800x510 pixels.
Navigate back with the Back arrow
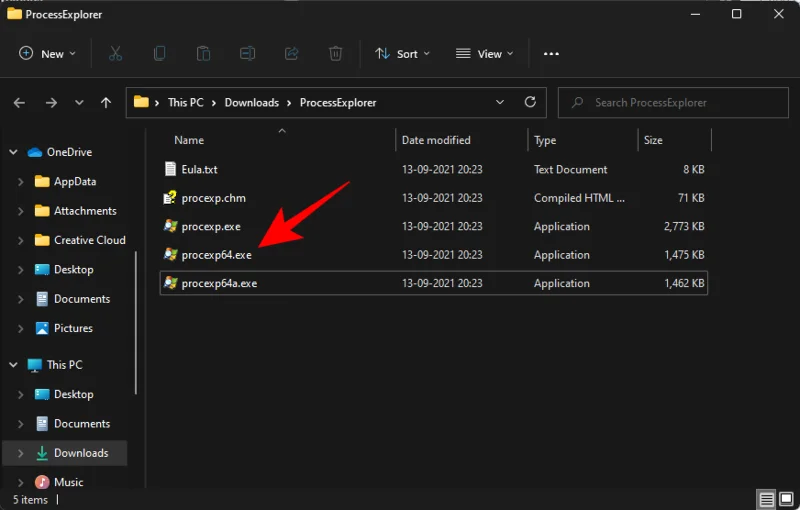click(x=20, y=103)
